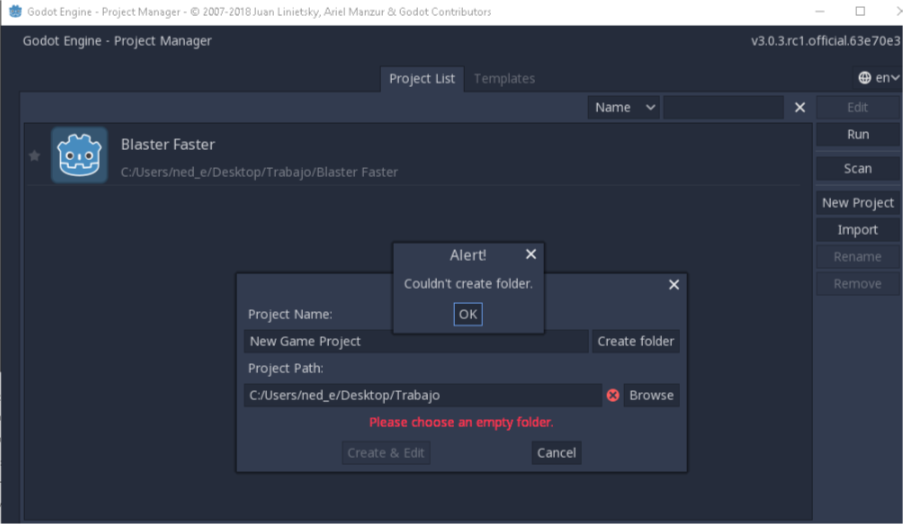
Task: Click the Create folder button
Action: point(635,341)
